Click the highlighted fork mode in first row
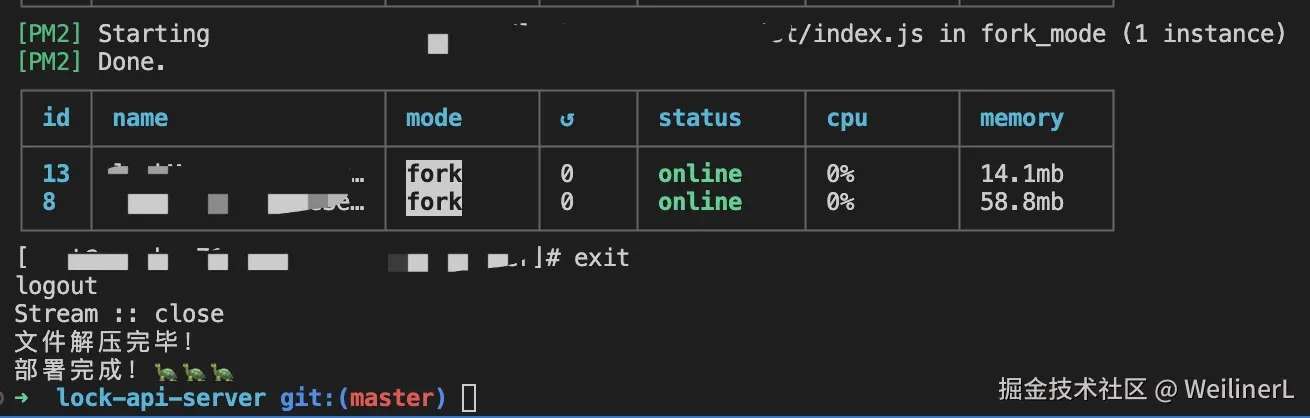This screenshot has height=418, width=1310. pos(434,173)
